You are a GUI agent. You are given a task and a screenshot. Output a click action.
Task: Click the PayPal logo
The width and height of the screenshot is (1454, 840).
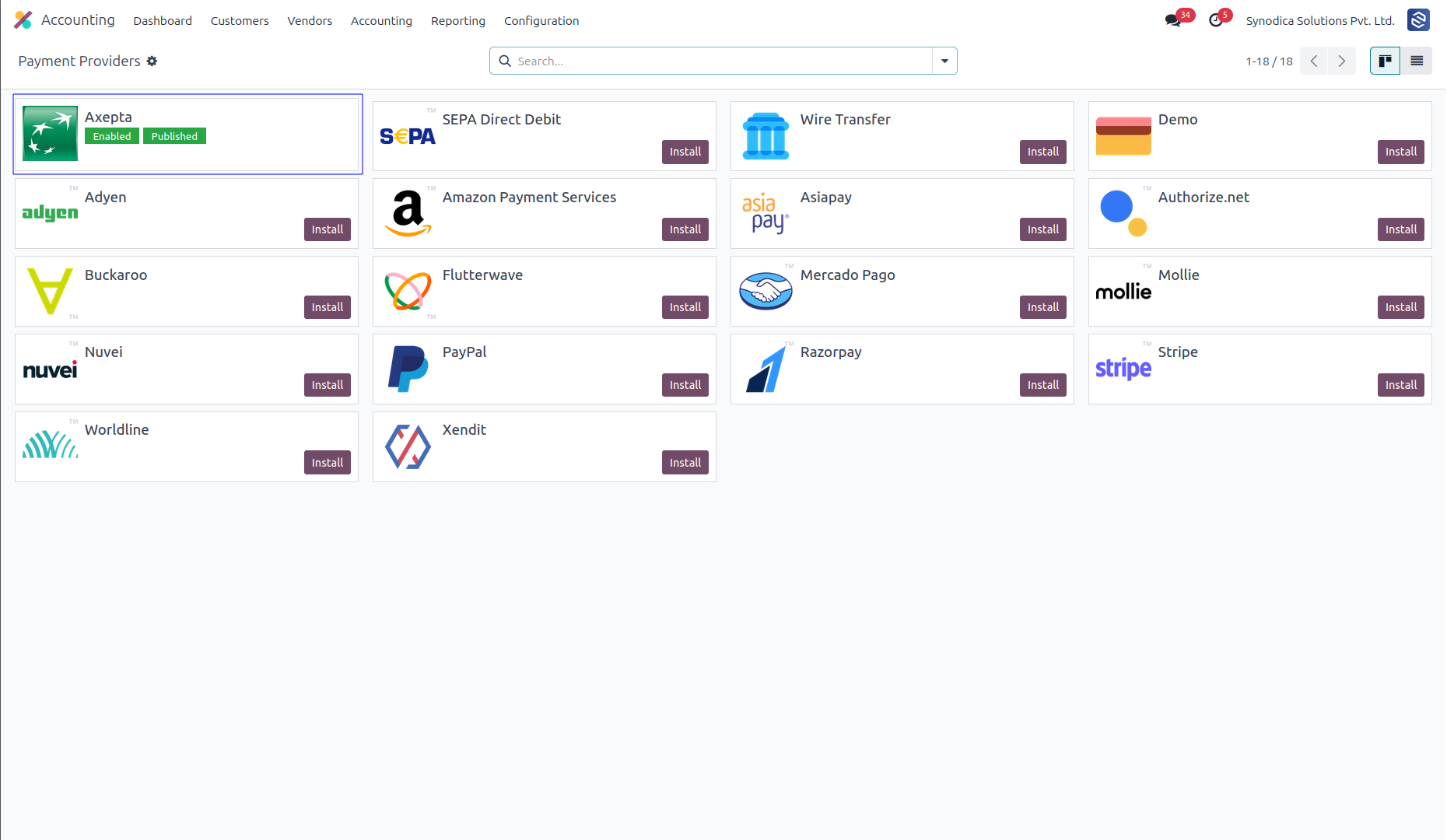(x=408, y=369)
